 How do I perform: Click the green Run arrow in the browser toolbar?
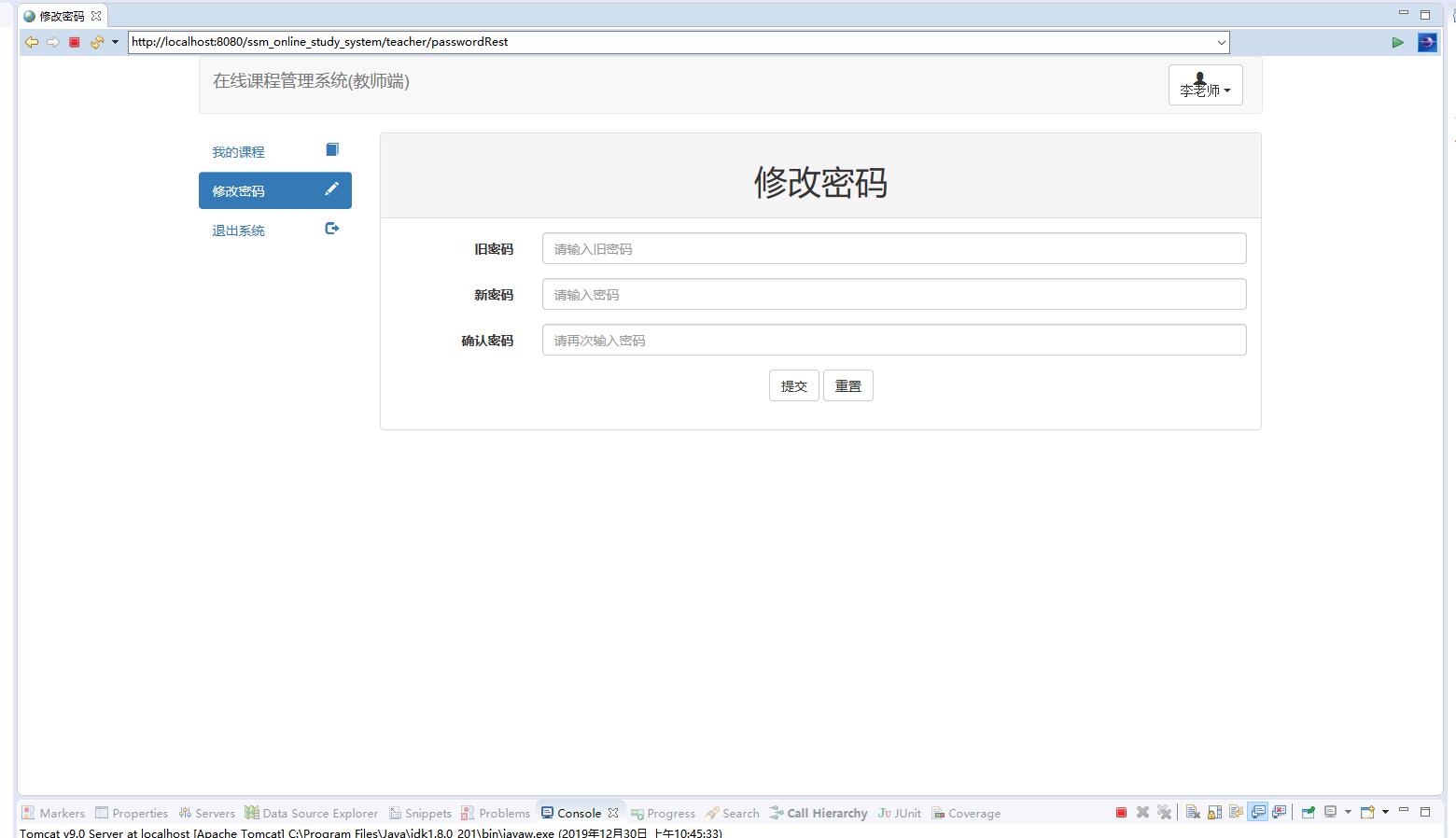[1398, 42]
